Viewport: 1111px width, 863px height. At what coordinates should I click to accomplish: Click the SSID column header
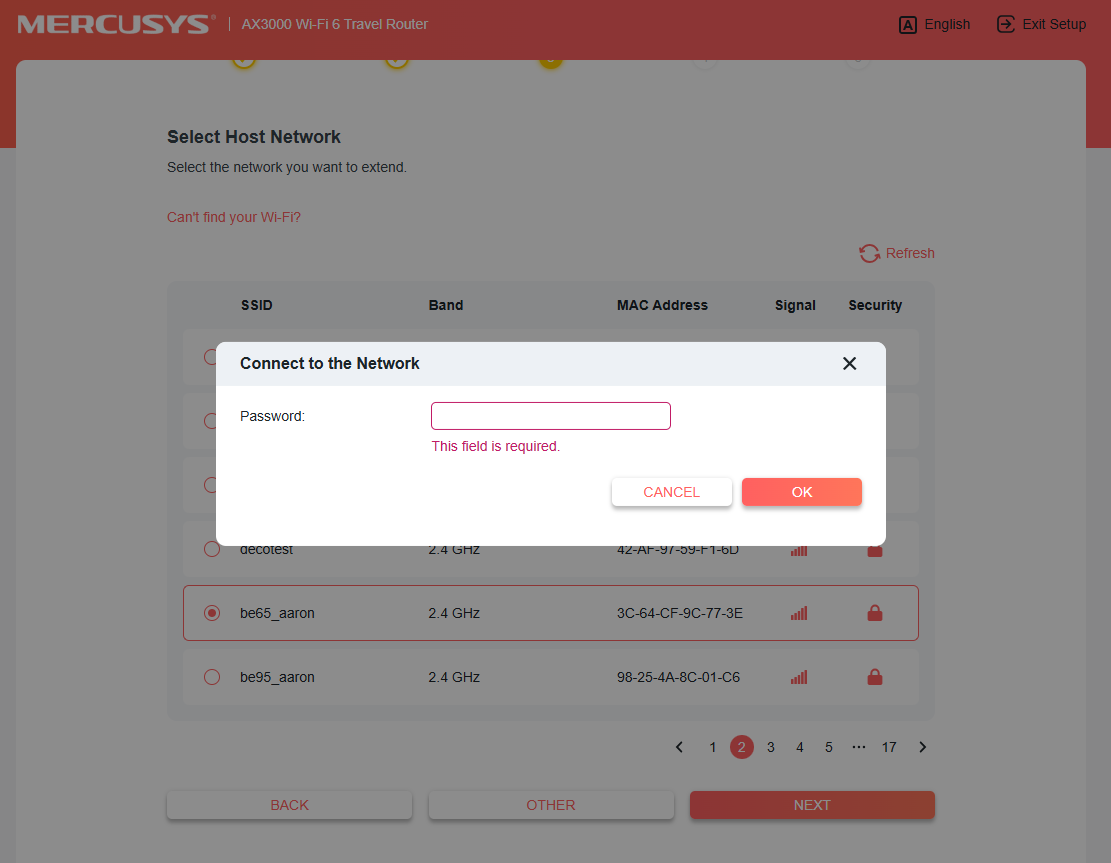click(256, 305)
